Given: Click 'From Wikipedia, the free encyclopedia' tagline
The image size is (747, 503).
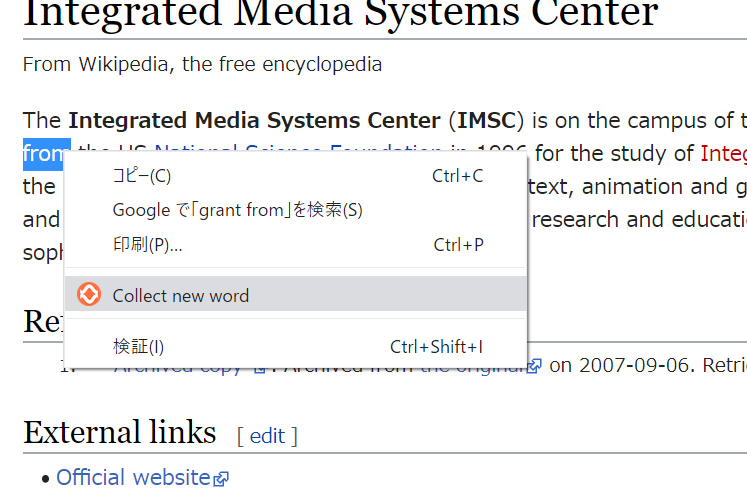Looking at the screenshot, I should coord(202,64).
